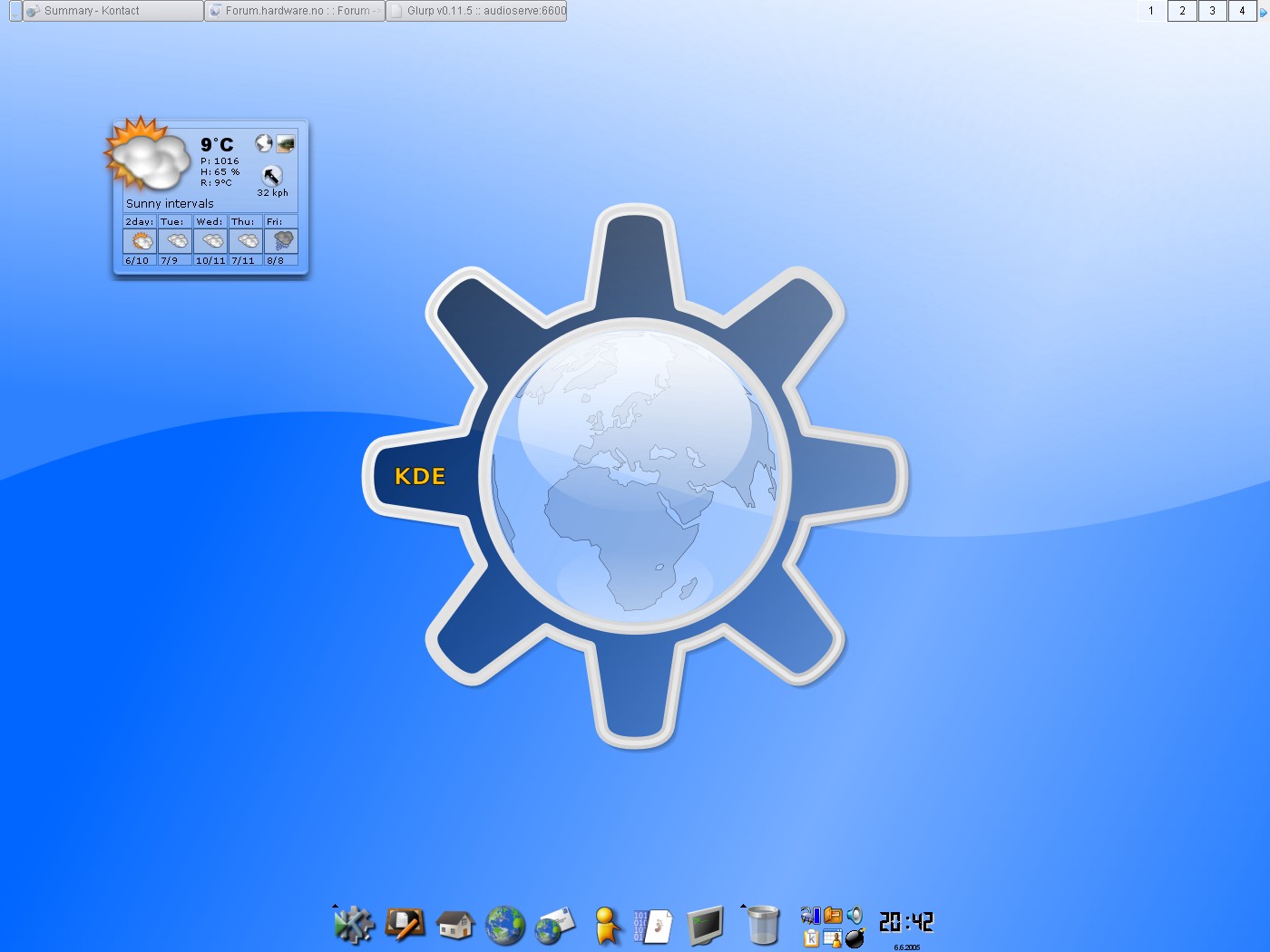Switch to Summary - Kontact window
Screen dimensions: 1270x952
112,11
